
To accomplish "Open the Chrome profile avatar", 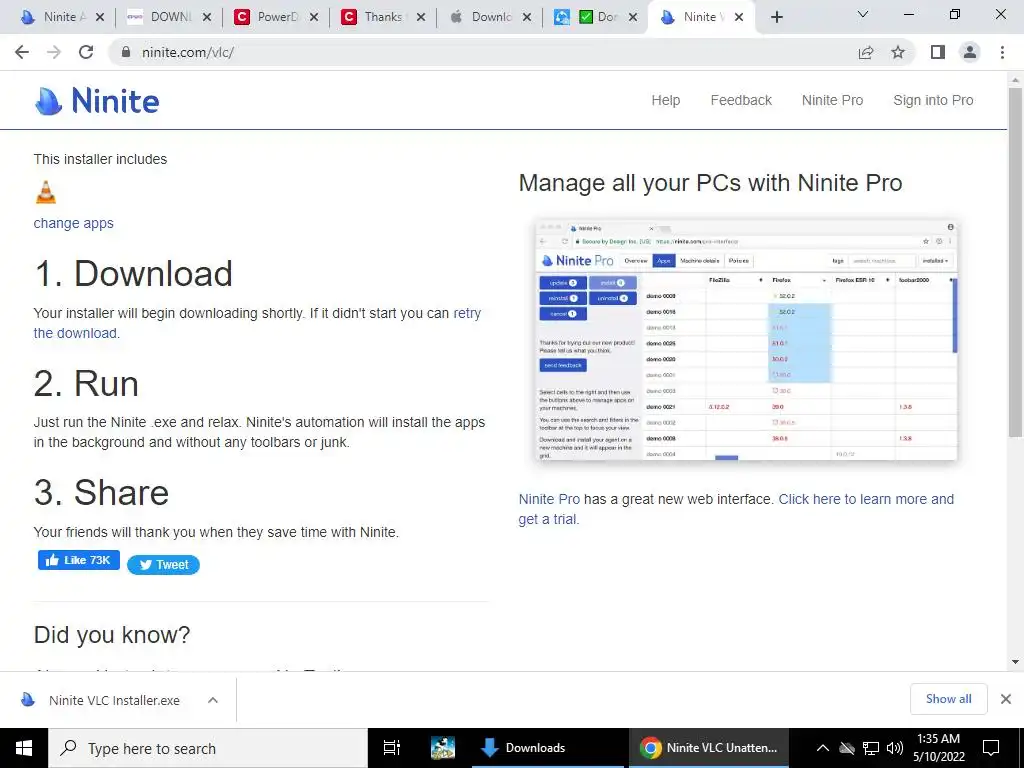I will [970, 52].
